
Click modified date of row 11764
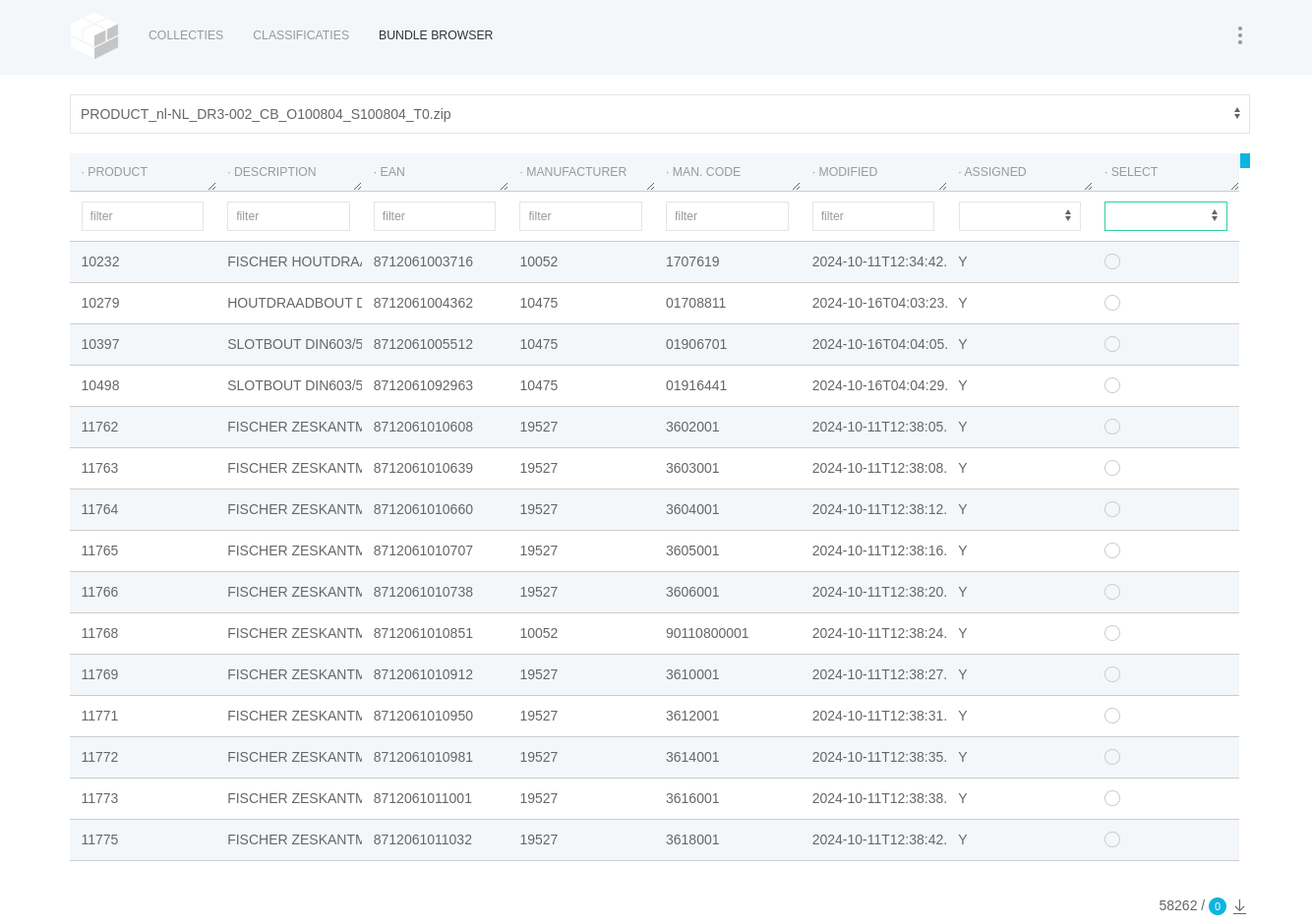point(880,509)
